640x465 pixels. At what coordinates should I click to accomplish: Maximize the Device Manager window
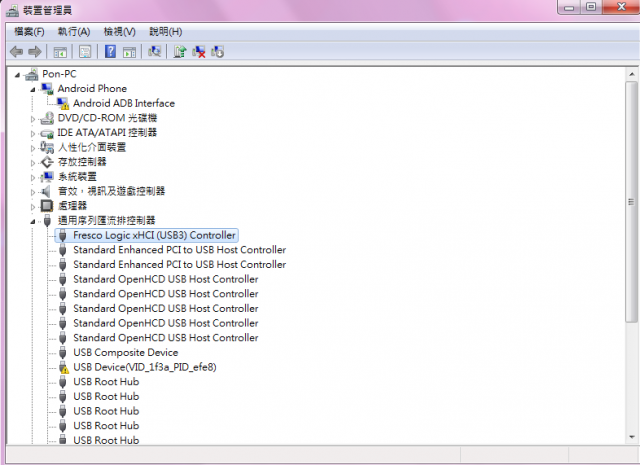[x=591, y=7]
